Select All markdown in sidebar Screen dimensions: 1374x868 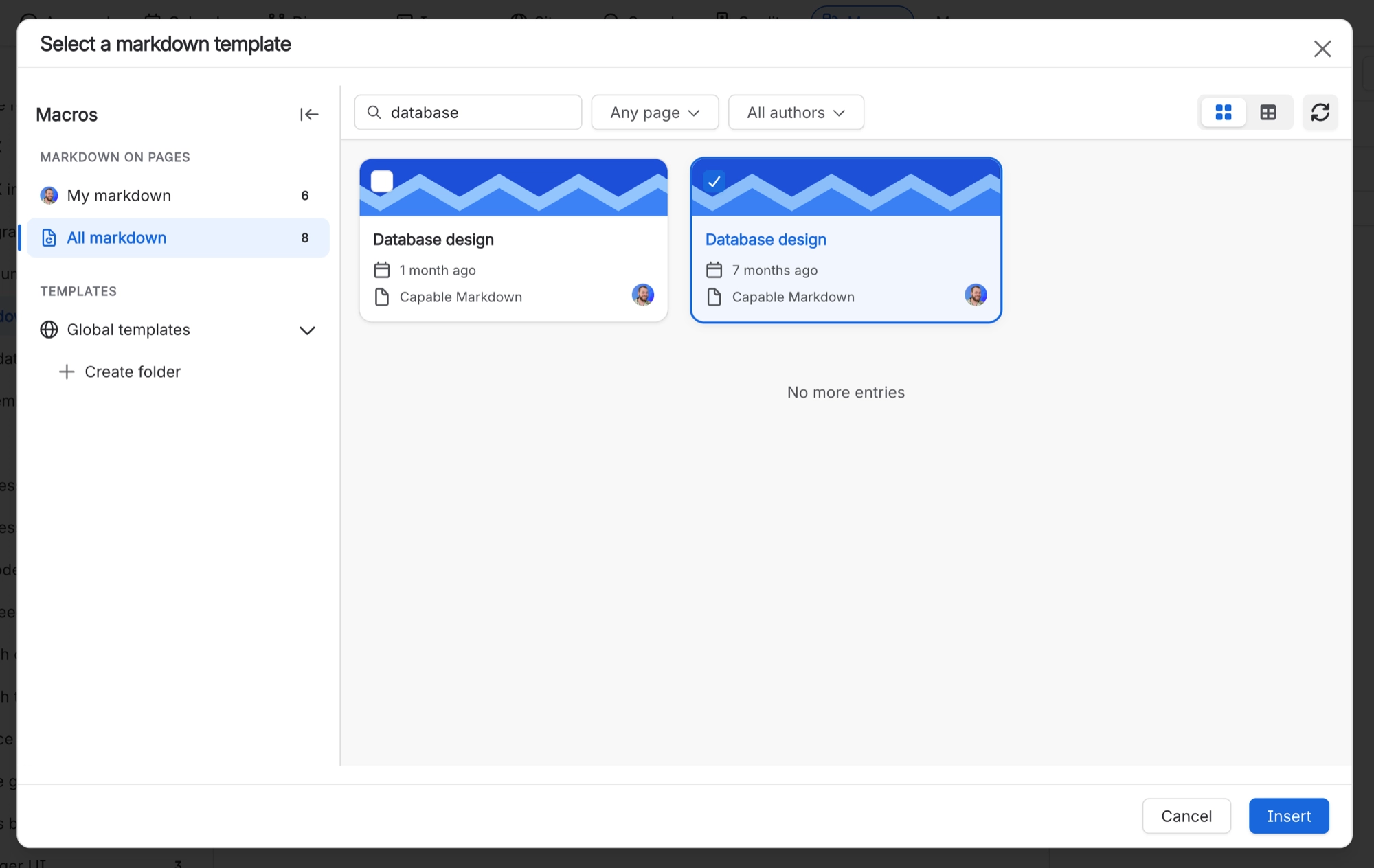(x=178, y=238)
